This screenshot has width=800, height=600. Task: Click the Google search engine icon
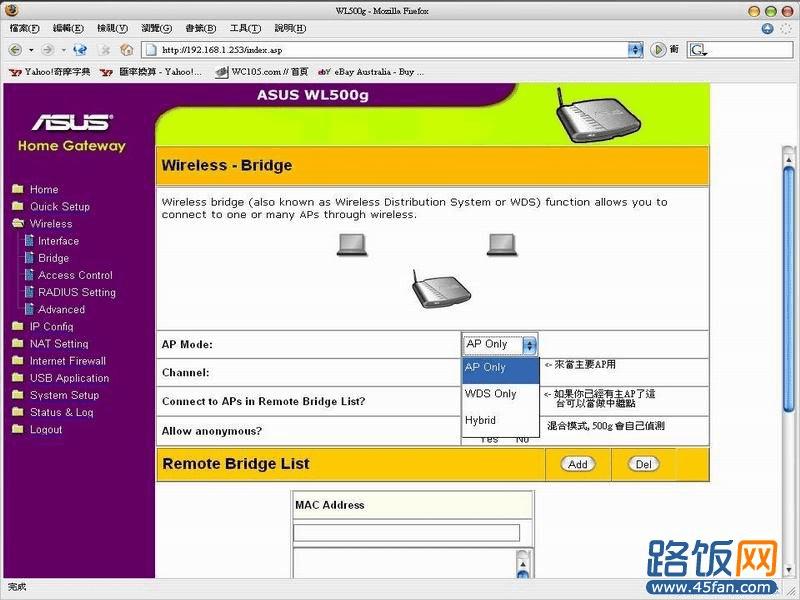[x=697, y=50]
